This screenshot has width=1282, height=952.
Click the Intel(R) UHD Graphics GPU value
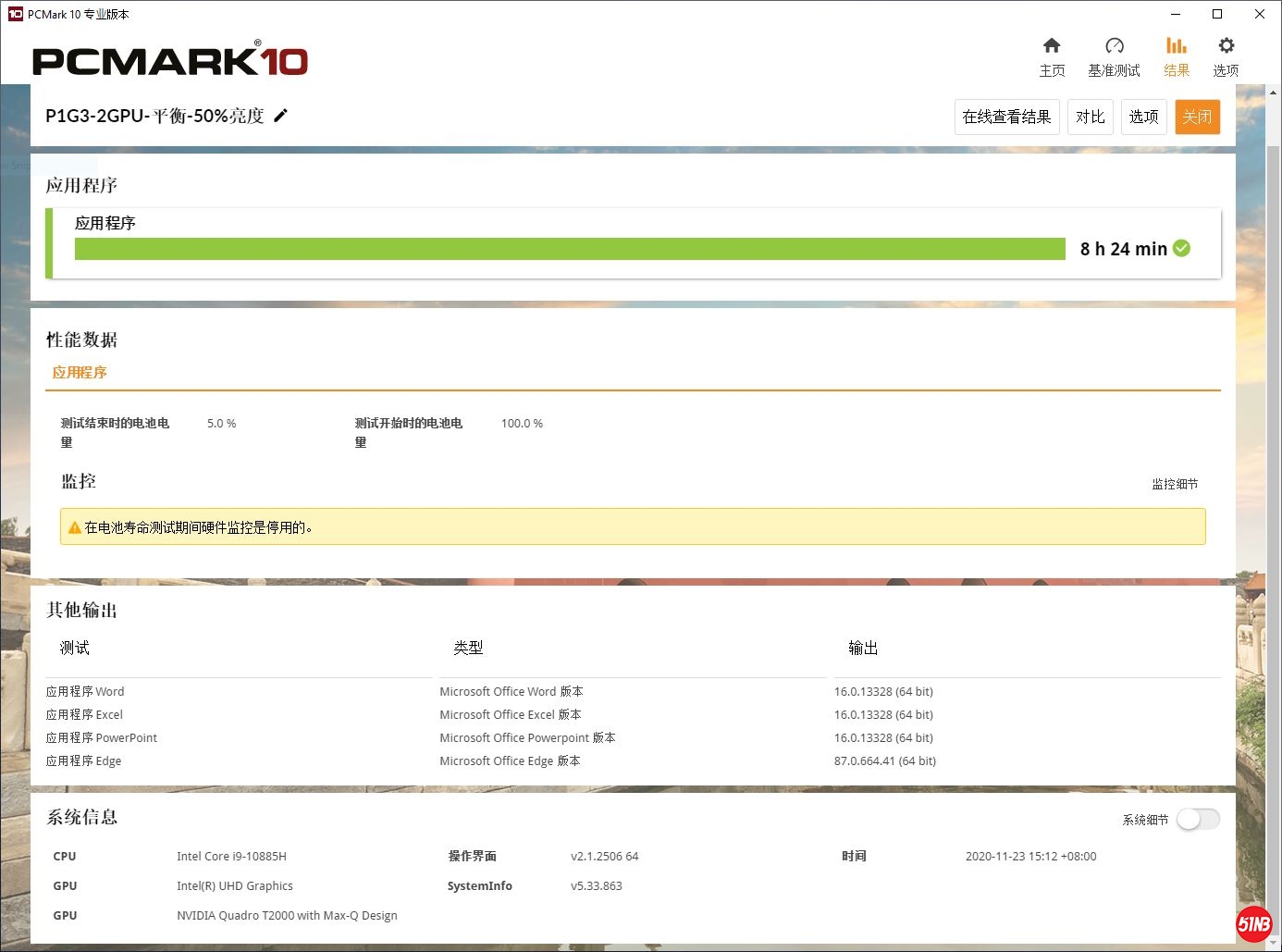point(235,885)
